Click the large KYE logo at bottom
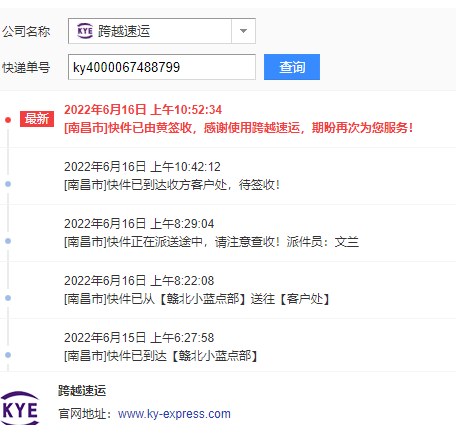This screenshot has width=456, height=425. [x=20, y=409]
